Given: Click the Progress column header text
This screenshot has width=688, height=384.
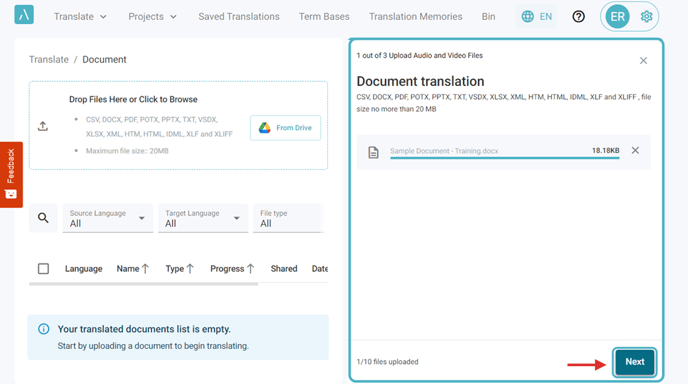Looking at the screenshot, I should (227, 269).
